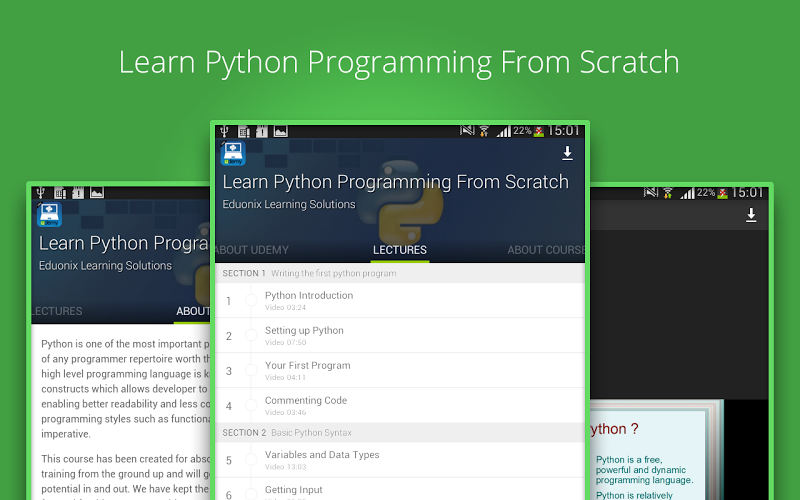Viewport: 800px width, 500px height.
Task: Tap USB icon in left phone status bar
Action: click(x=40, y=193)
